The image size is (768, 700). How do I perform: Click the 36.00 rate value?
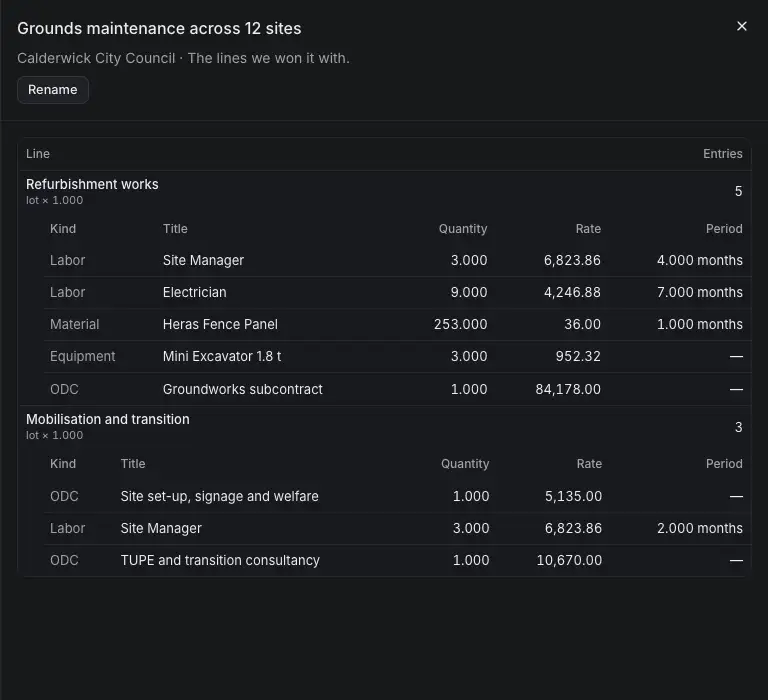pyautogui.click(x=582, y=324)
